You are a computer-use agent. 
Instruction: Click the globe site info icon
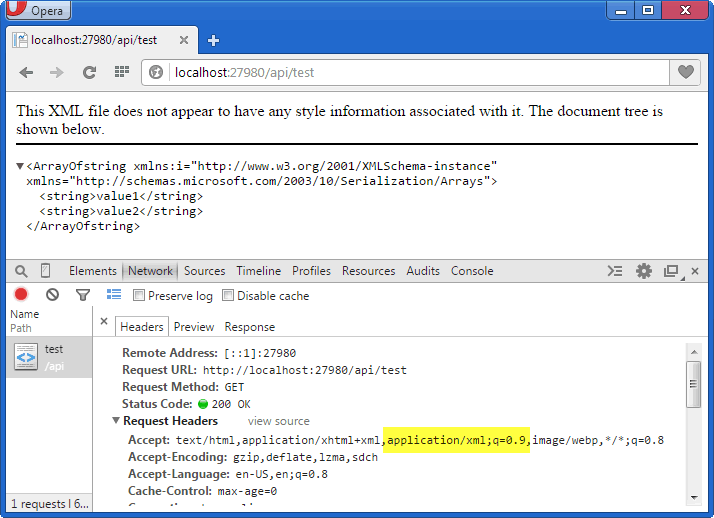pos(156,72)
